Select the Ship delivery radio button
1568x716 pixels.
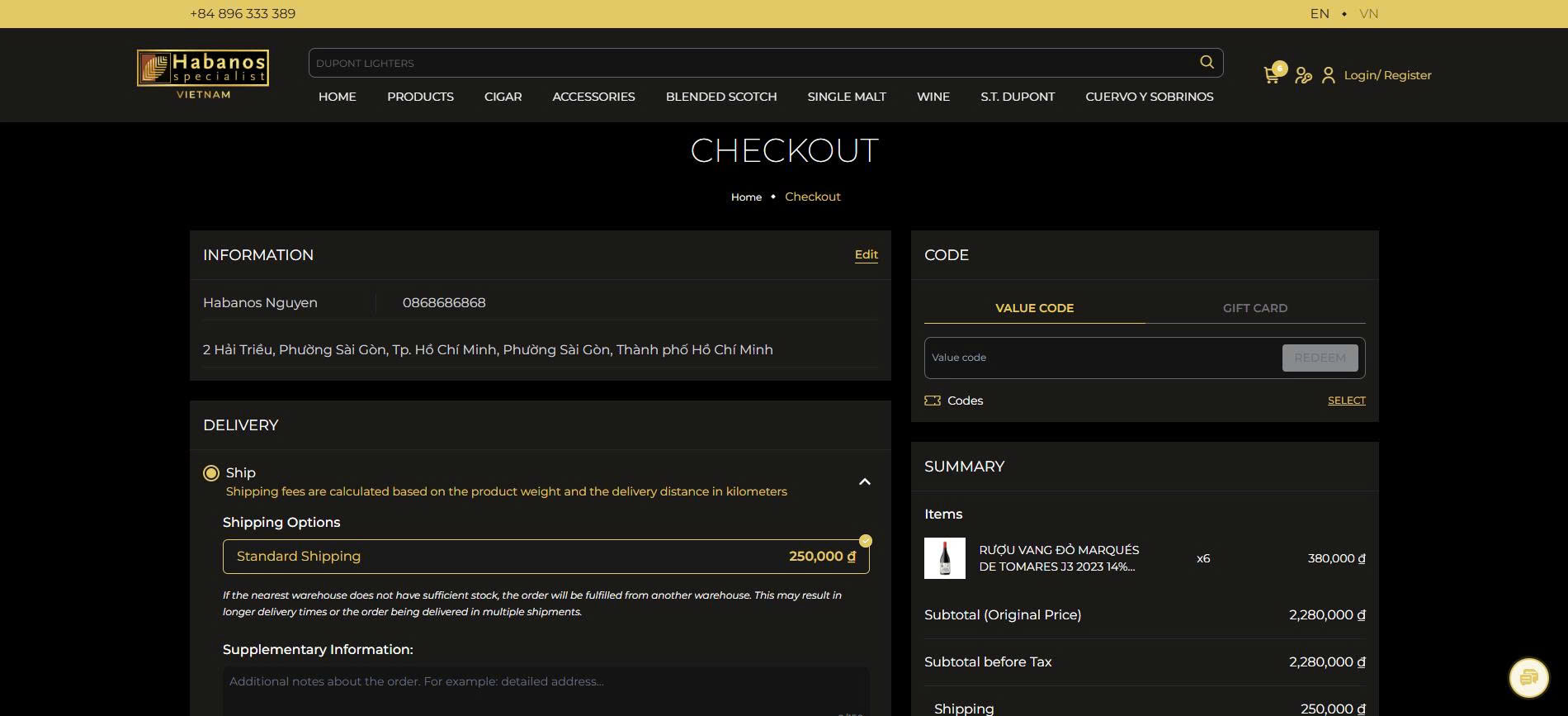coord(211,473)
